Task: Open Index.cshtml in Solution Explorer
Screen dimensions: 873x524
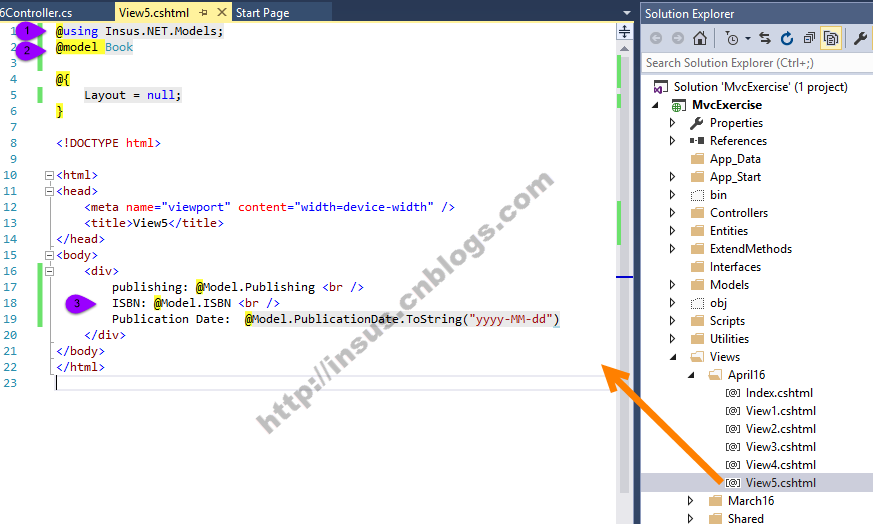Action: click(779, 393)
